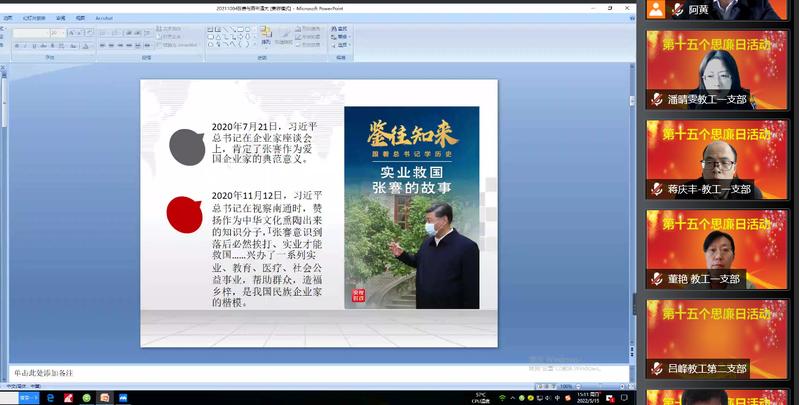Image resolution: width=799 pixels, height=405 pixels.
Task: Open the Arrange (排列) menu
Action: 265,36
